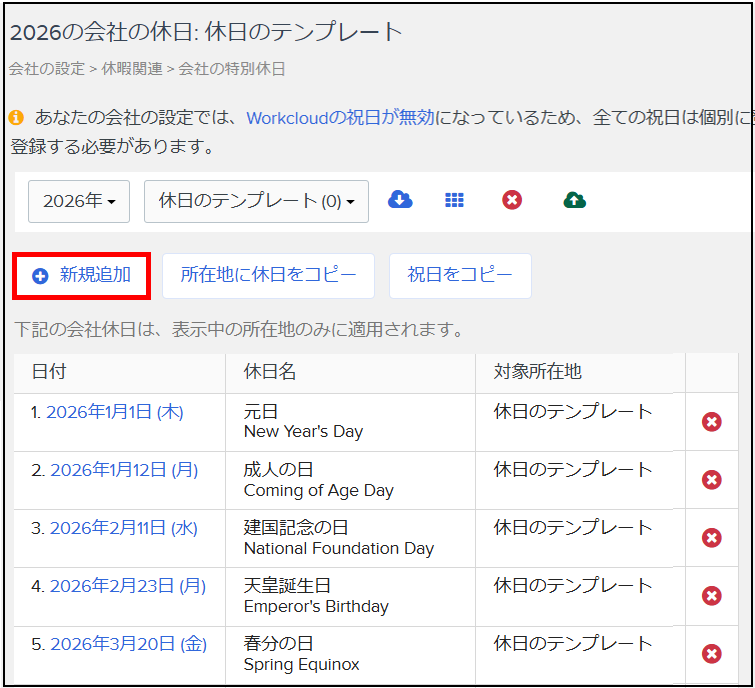Click the 休日名 column header
Image resolution: width=755 pixels, height=688 pixels.
point(270,372)
